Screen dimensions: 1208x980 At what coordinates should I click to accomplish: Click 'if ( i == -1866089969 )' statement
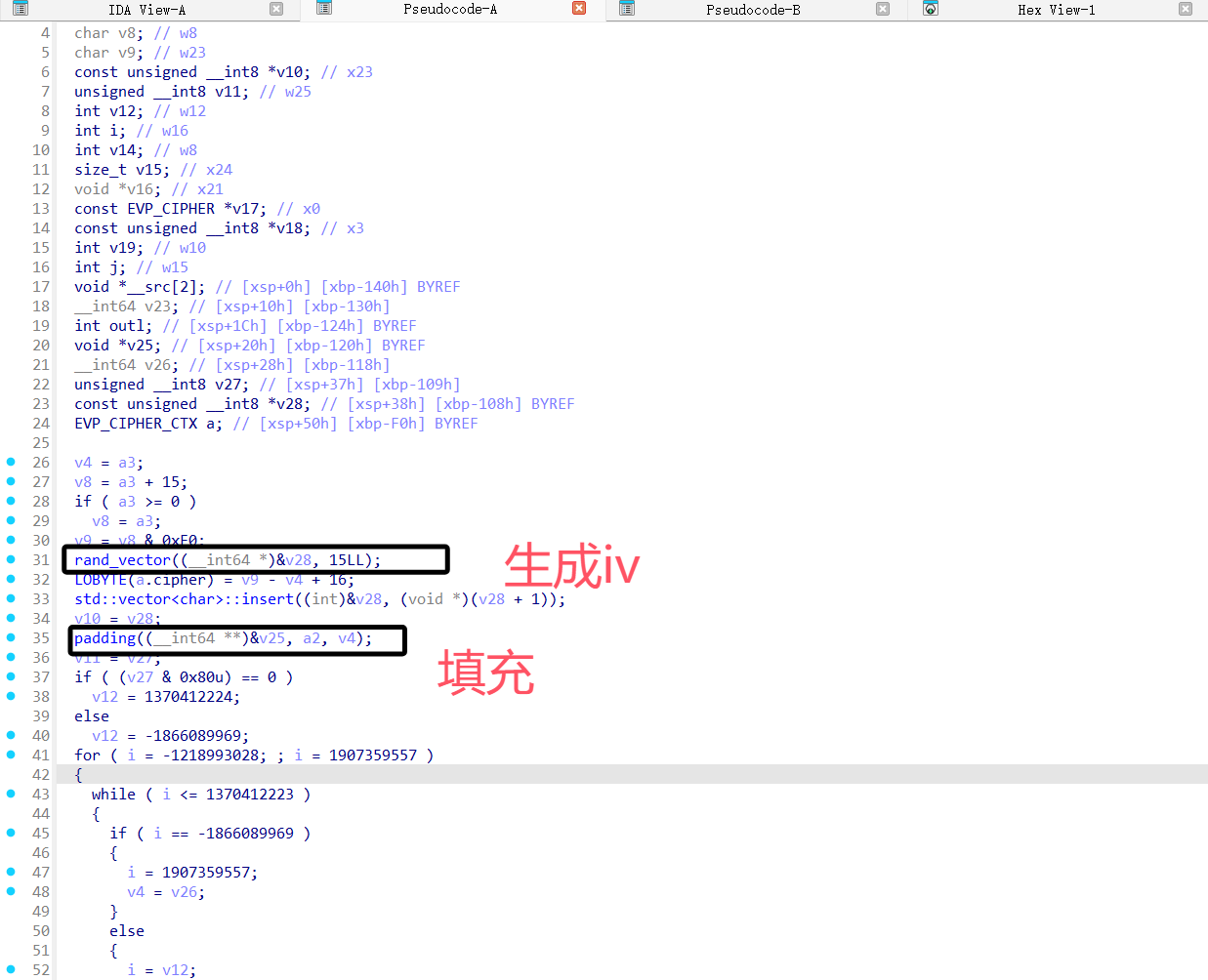(x=210, y=834)
